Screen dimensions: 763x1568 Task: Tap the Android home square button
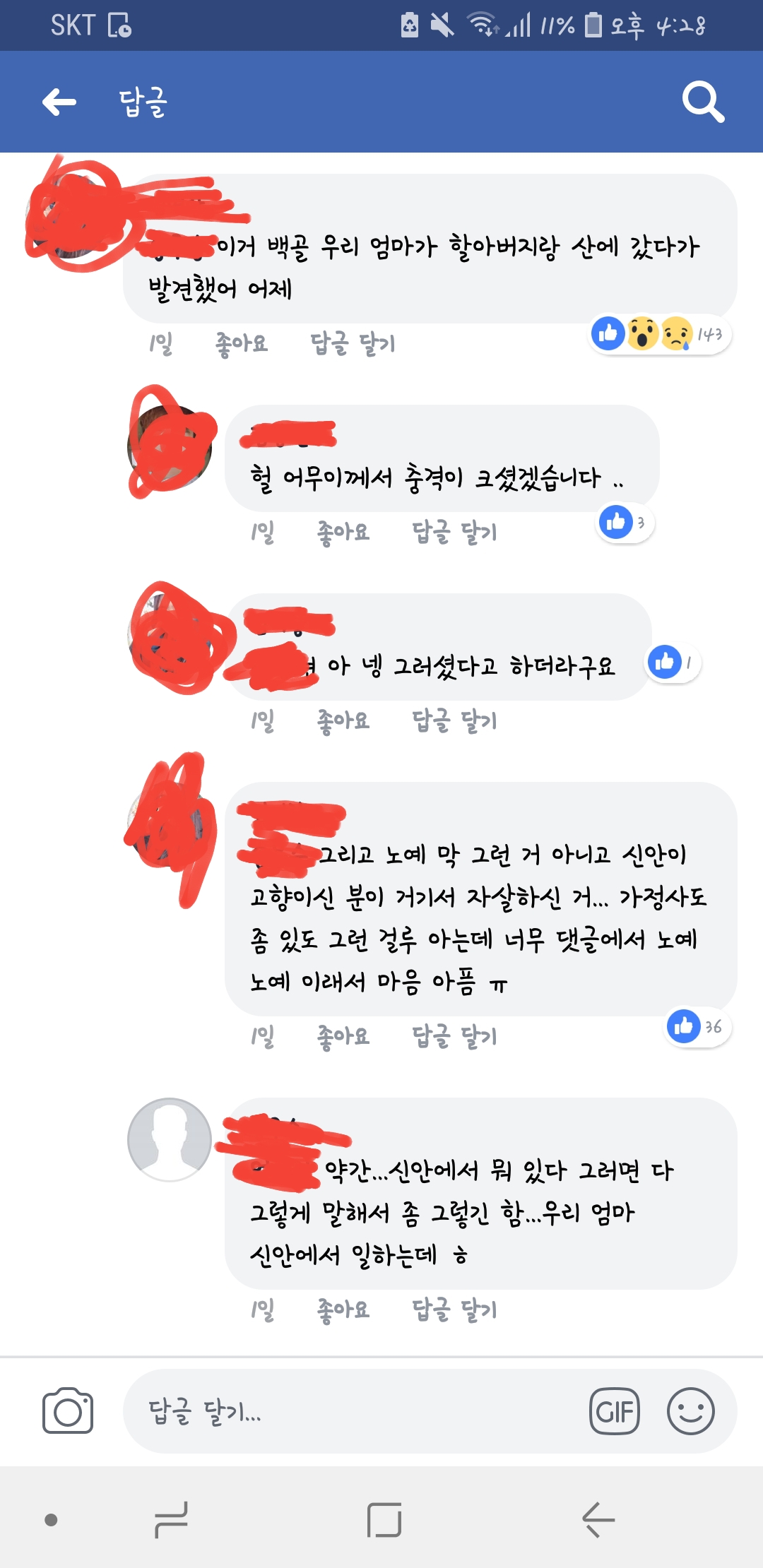pos(384,1520)
